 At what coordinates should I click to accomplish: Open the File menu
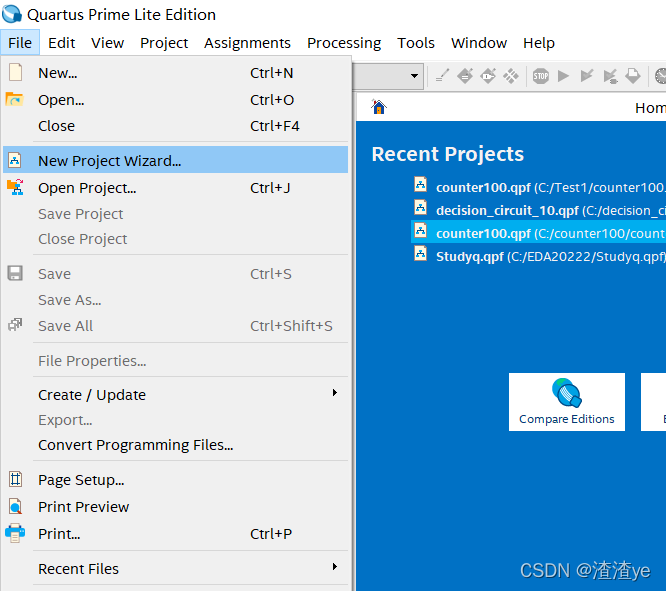pyautogui.click(x=20, y=42)
